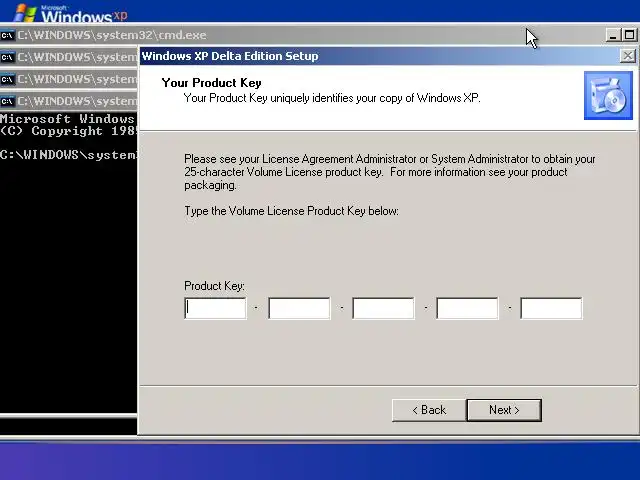Click the '(C) Copyright' line in cmd window
This screenshot has height=480, width=640.
click(x=69, y=131)
